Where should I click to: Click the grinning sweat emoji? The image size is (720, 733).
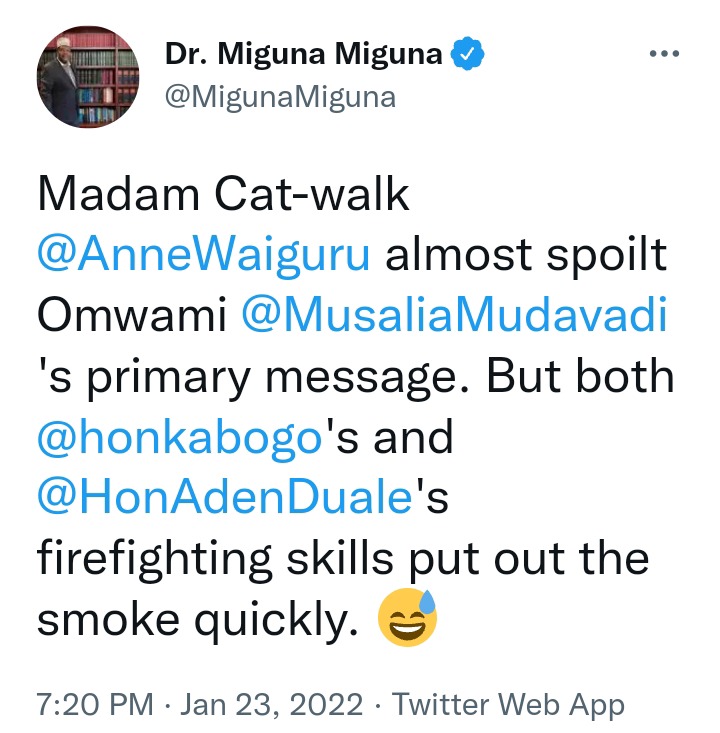click(x=407, y=618)
